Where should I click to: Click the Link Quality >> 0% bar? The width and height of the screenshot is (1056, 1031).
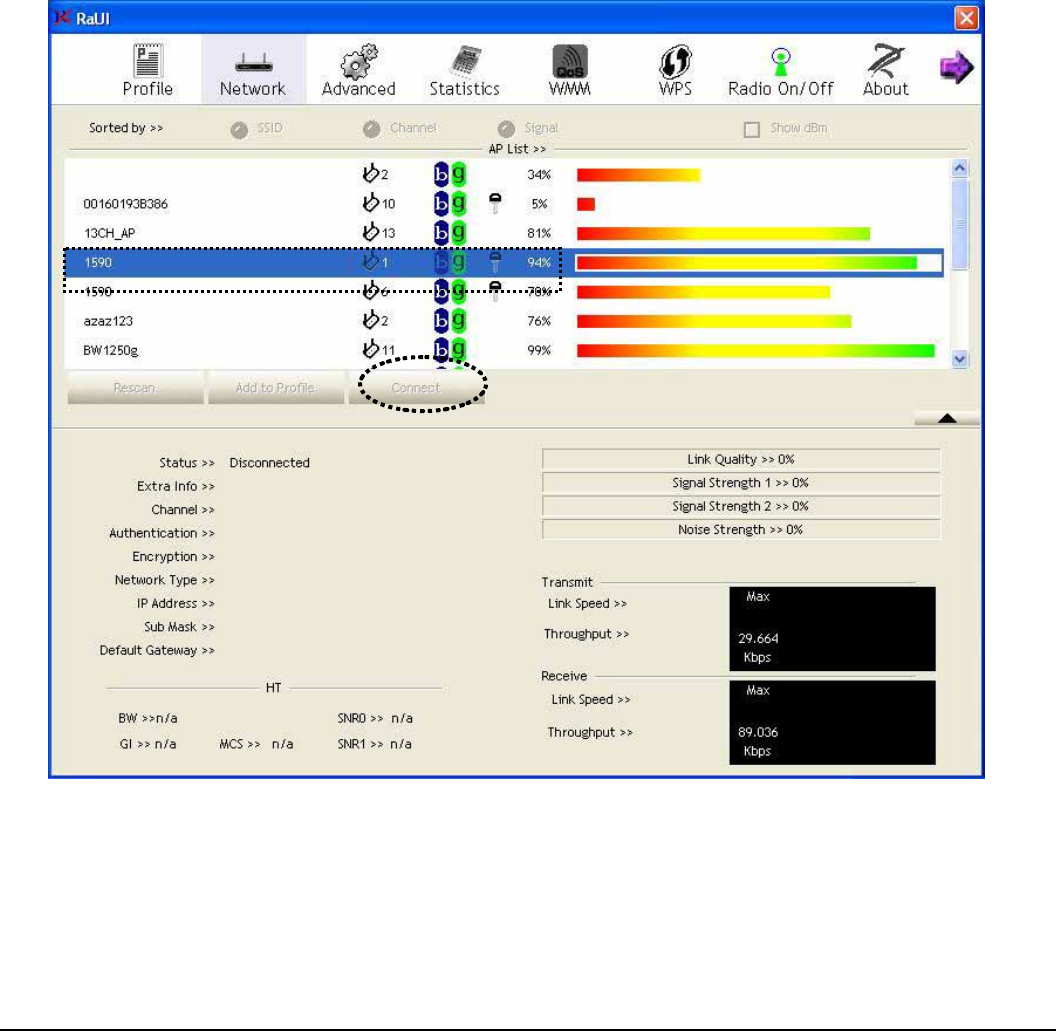[741, 459]
